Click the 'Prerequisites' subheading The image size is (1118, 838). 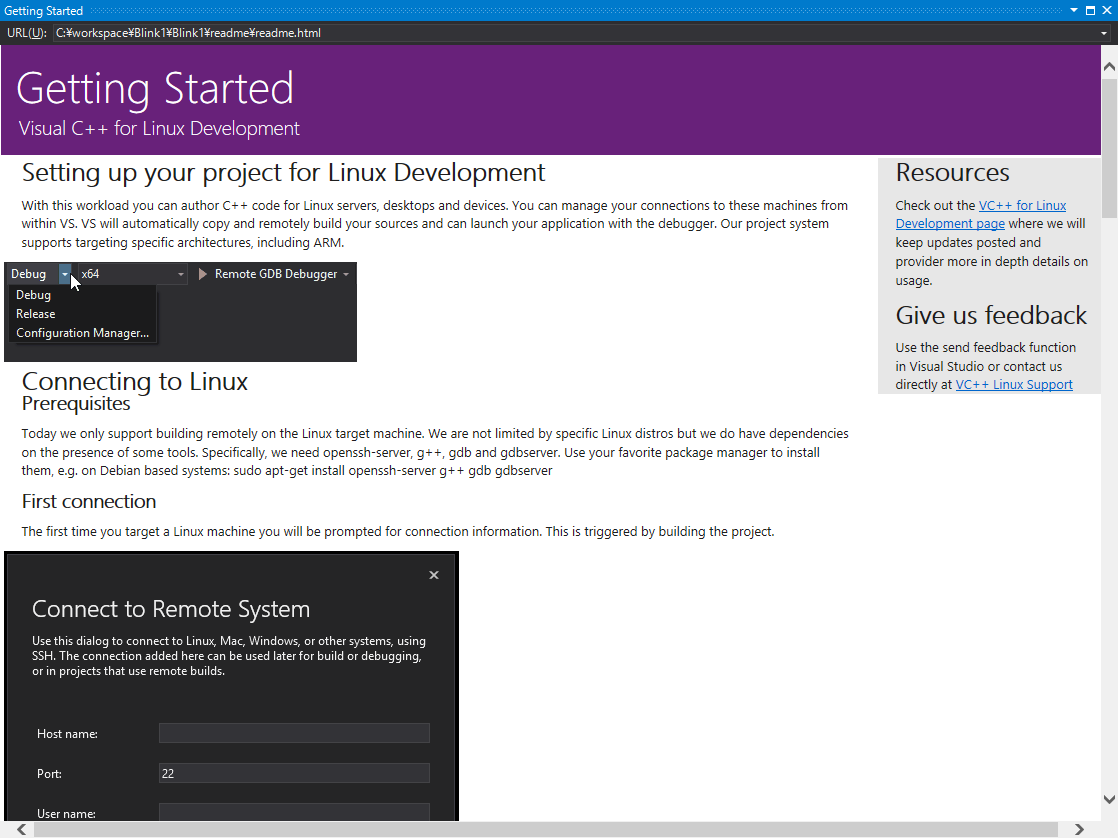point(76,404)
